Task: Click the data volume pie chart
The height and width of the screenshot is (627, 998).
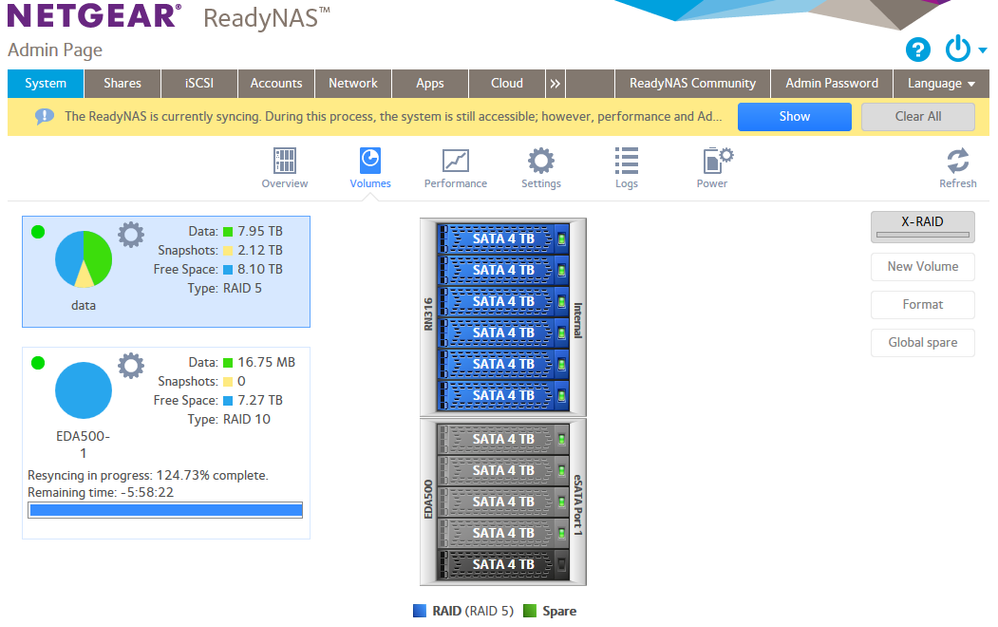Action: click(x=83, y=259)
